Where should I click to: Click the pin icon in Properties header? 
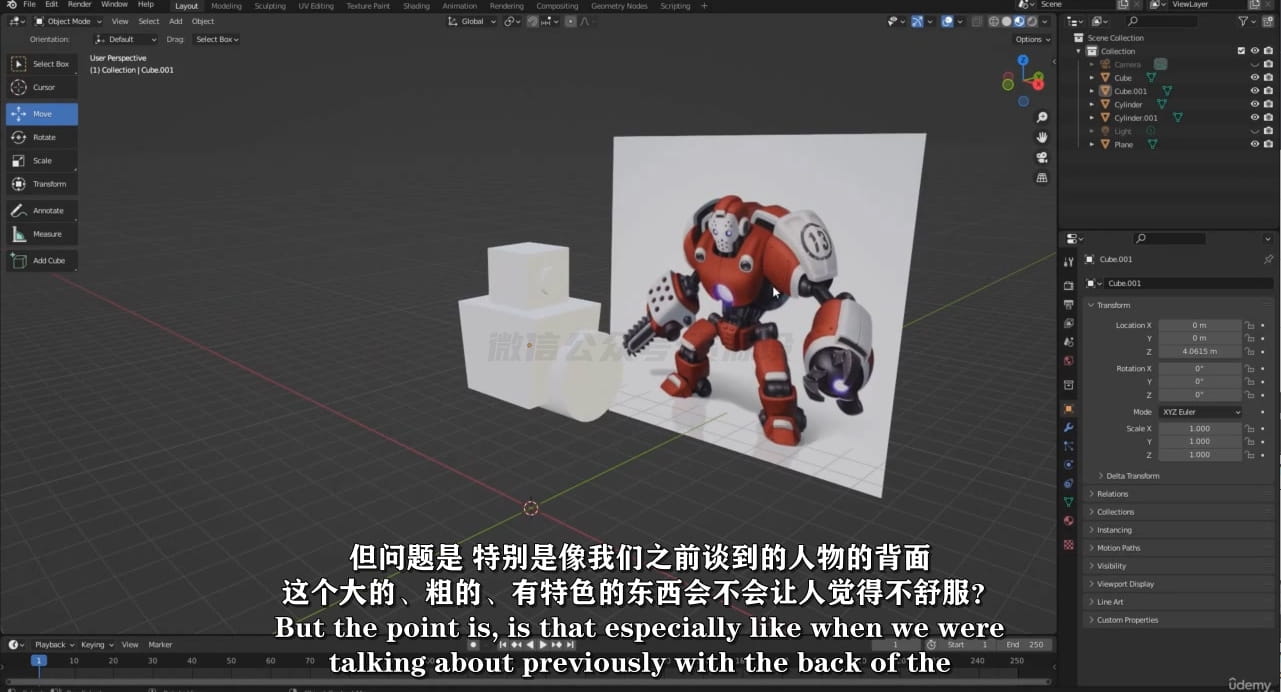point(1269,259)
